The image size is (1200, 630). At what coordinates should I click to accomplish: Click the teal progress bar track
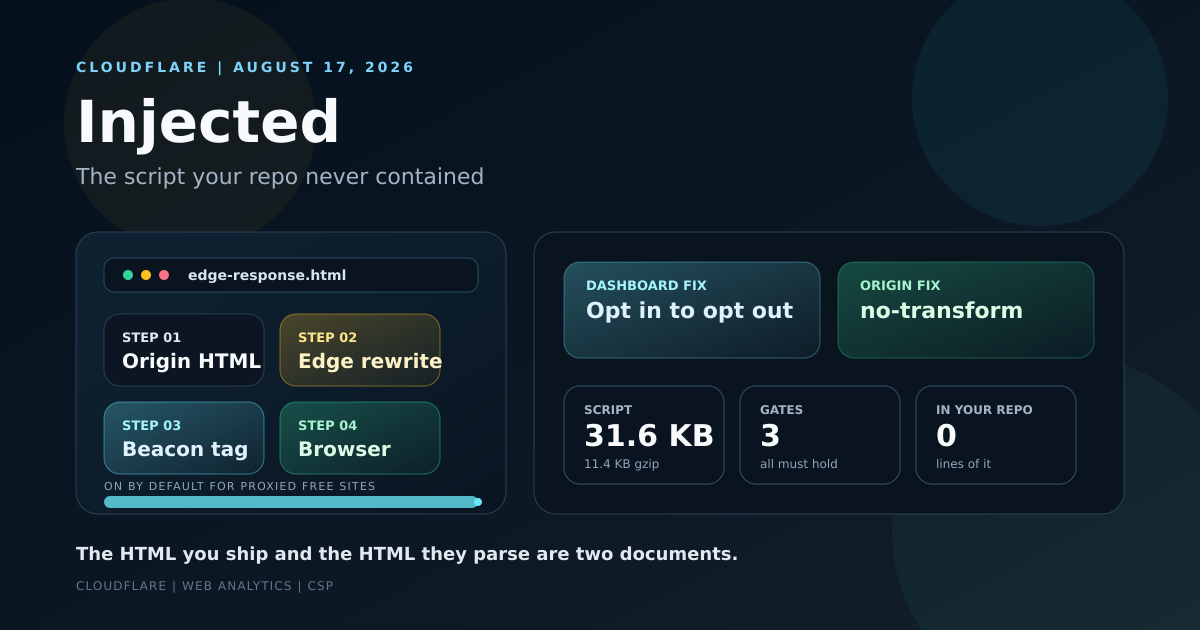[291, 502]
